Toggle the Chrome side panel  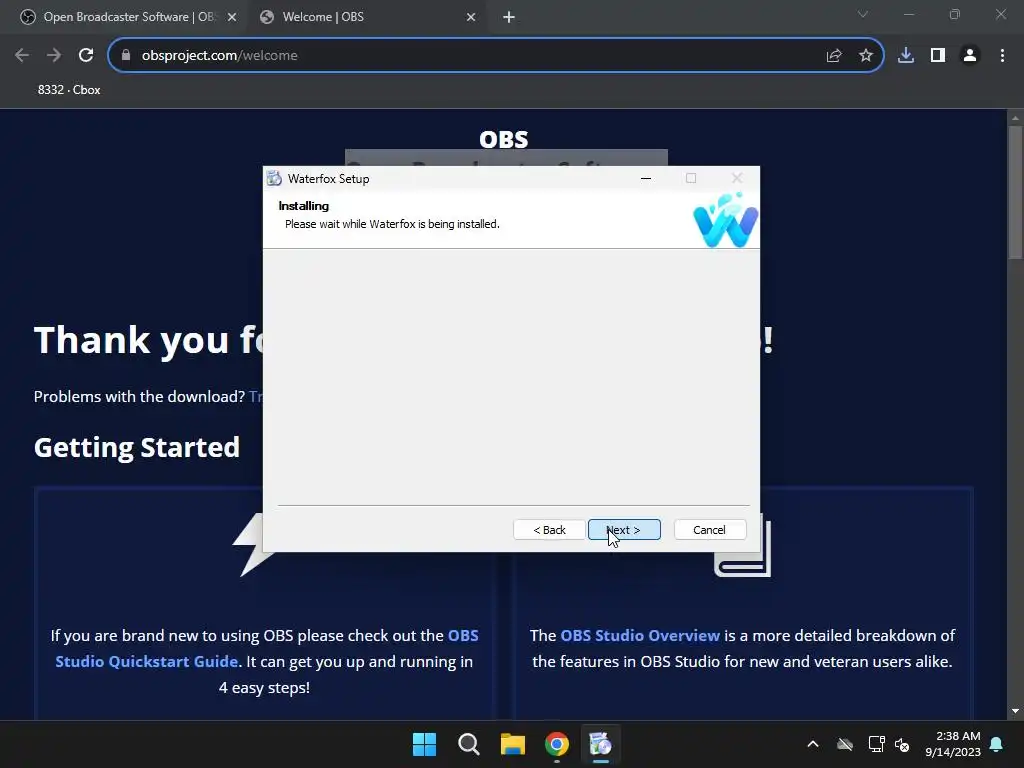click(x=938, y=56)
